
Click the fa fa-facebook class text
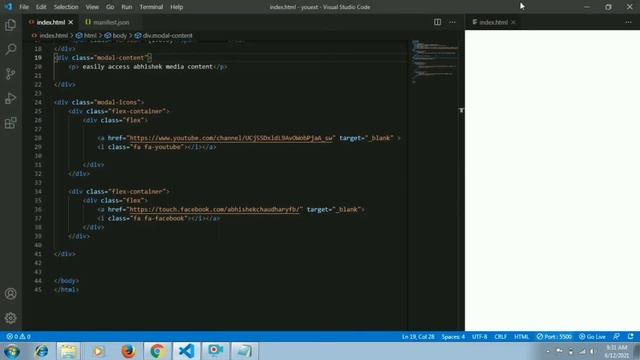pos(159,218)
